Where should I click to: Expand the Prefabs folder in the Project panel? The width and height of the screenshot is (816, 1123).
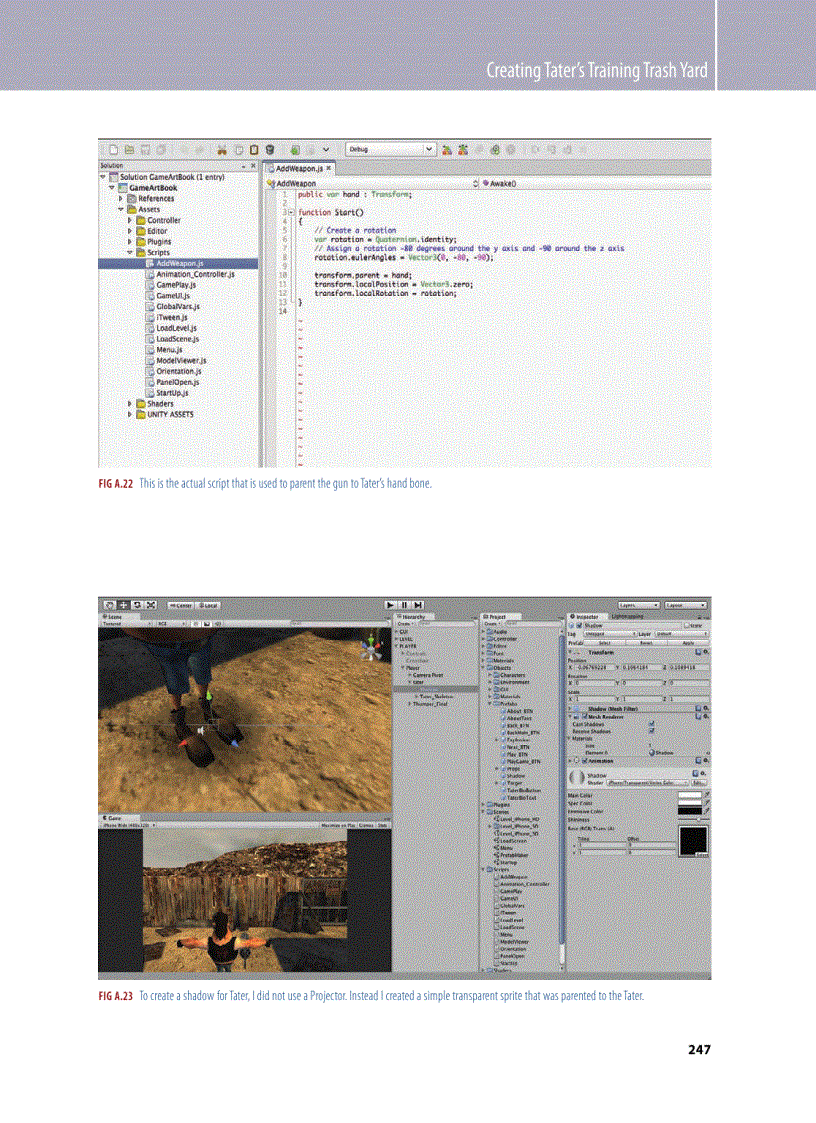click(x=490, y=703)
